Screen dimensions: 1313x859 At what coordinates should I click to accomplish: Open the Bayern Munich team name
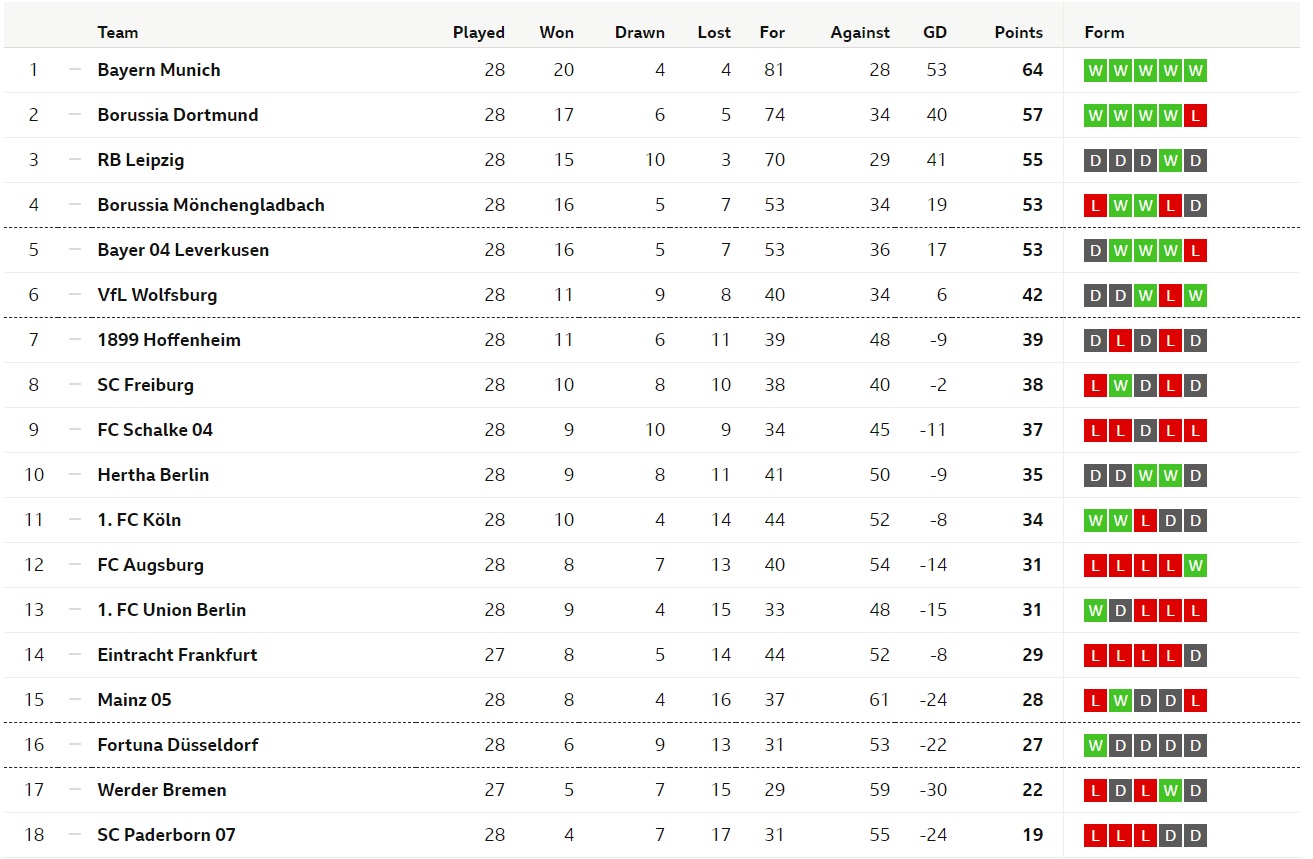159,70
